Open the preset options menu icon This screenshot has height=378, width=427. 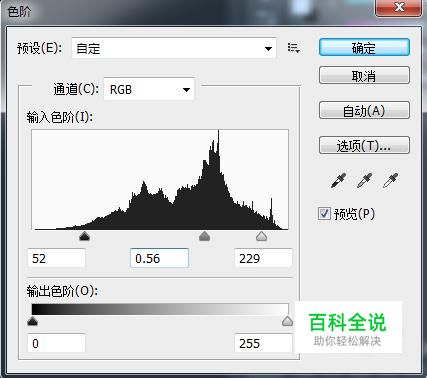[293, 48]
